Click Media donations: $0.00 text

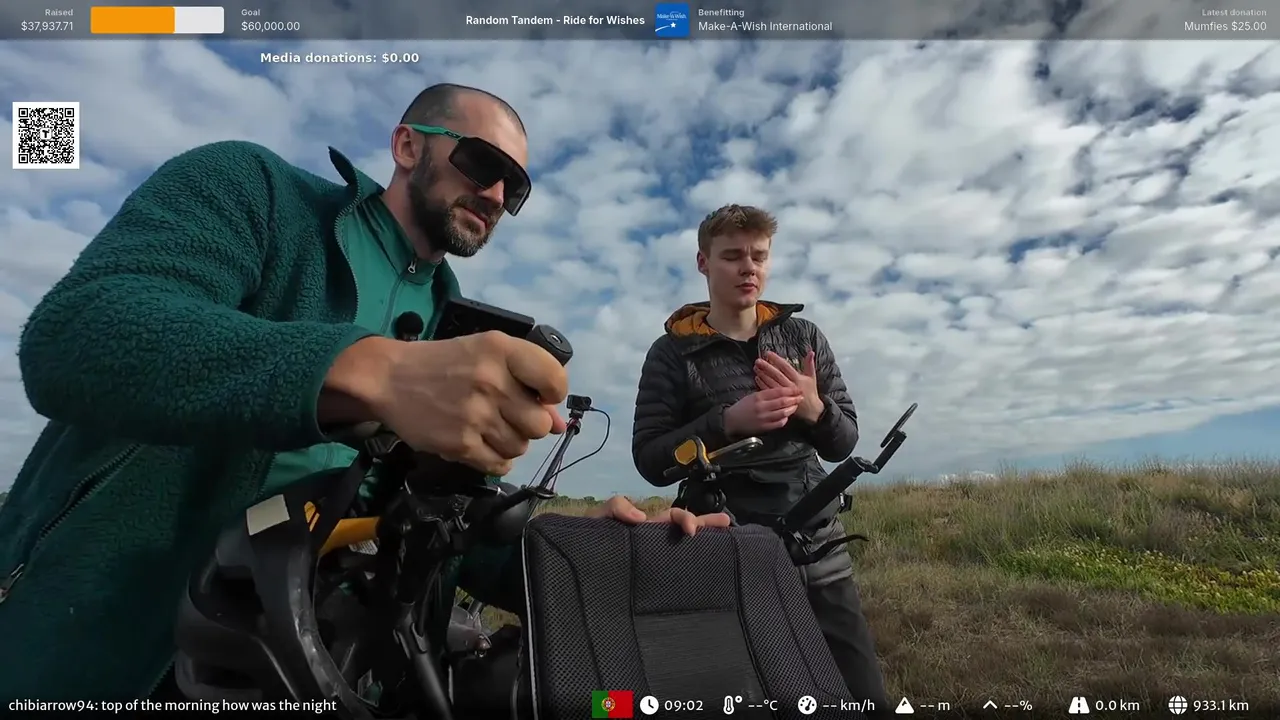[x=340, y=58]
